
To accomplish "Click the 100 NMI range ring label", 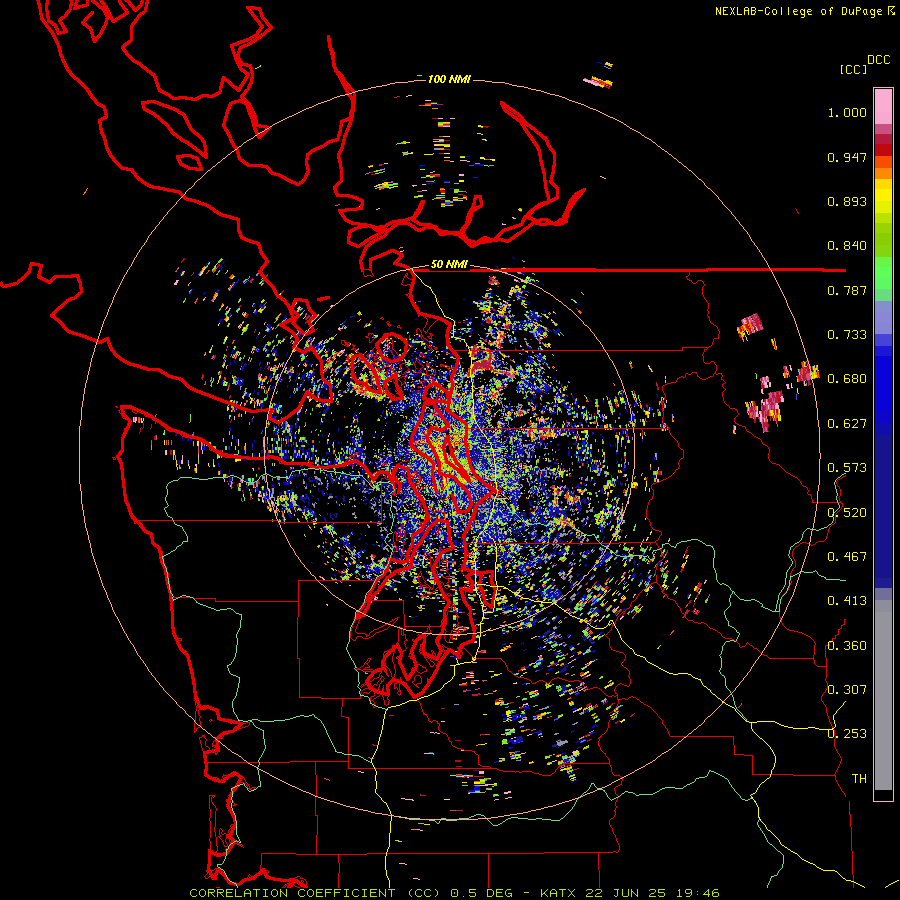I will click(449, 79).
